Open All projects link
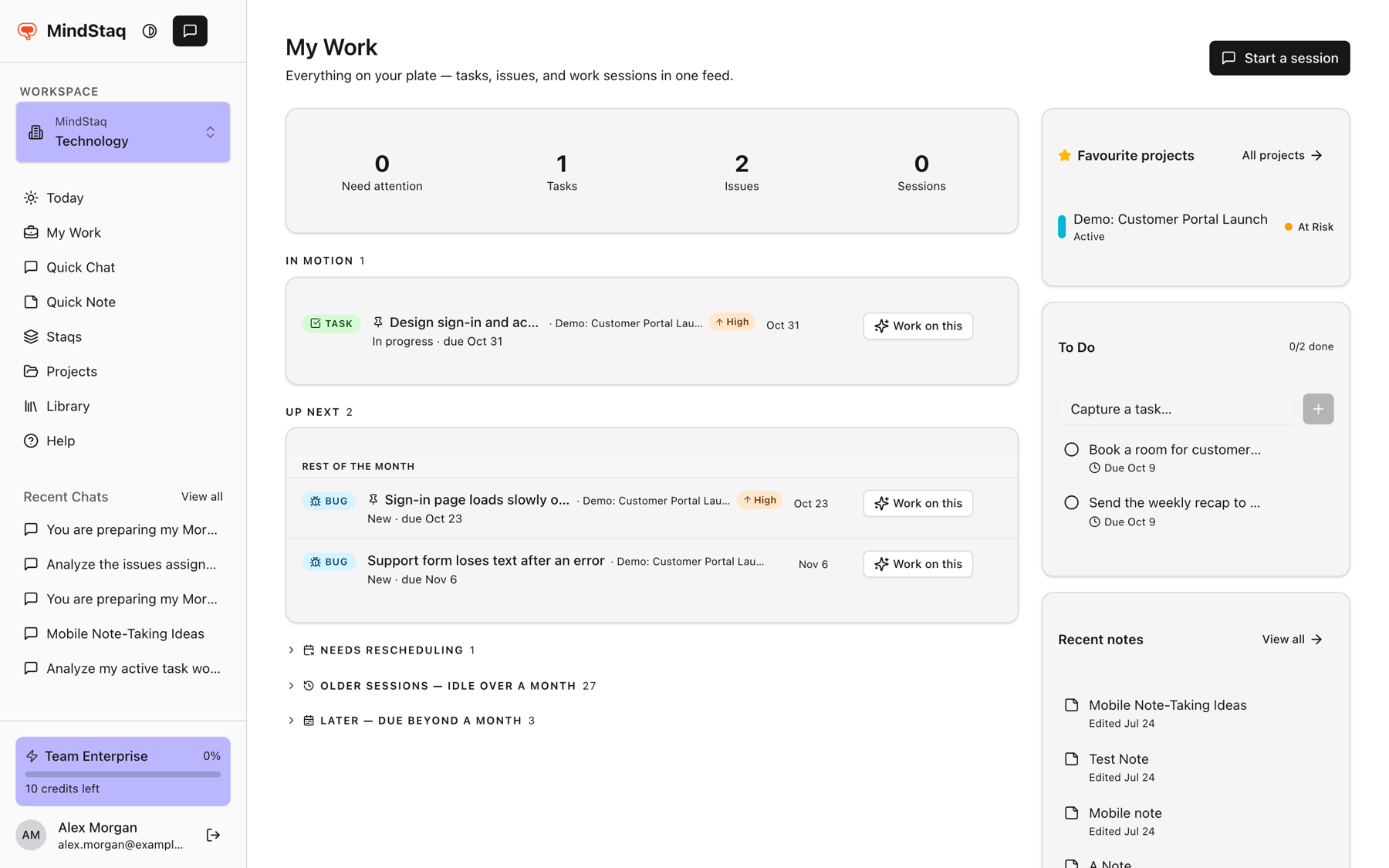1389x868 pixels. coord(1282,155)
